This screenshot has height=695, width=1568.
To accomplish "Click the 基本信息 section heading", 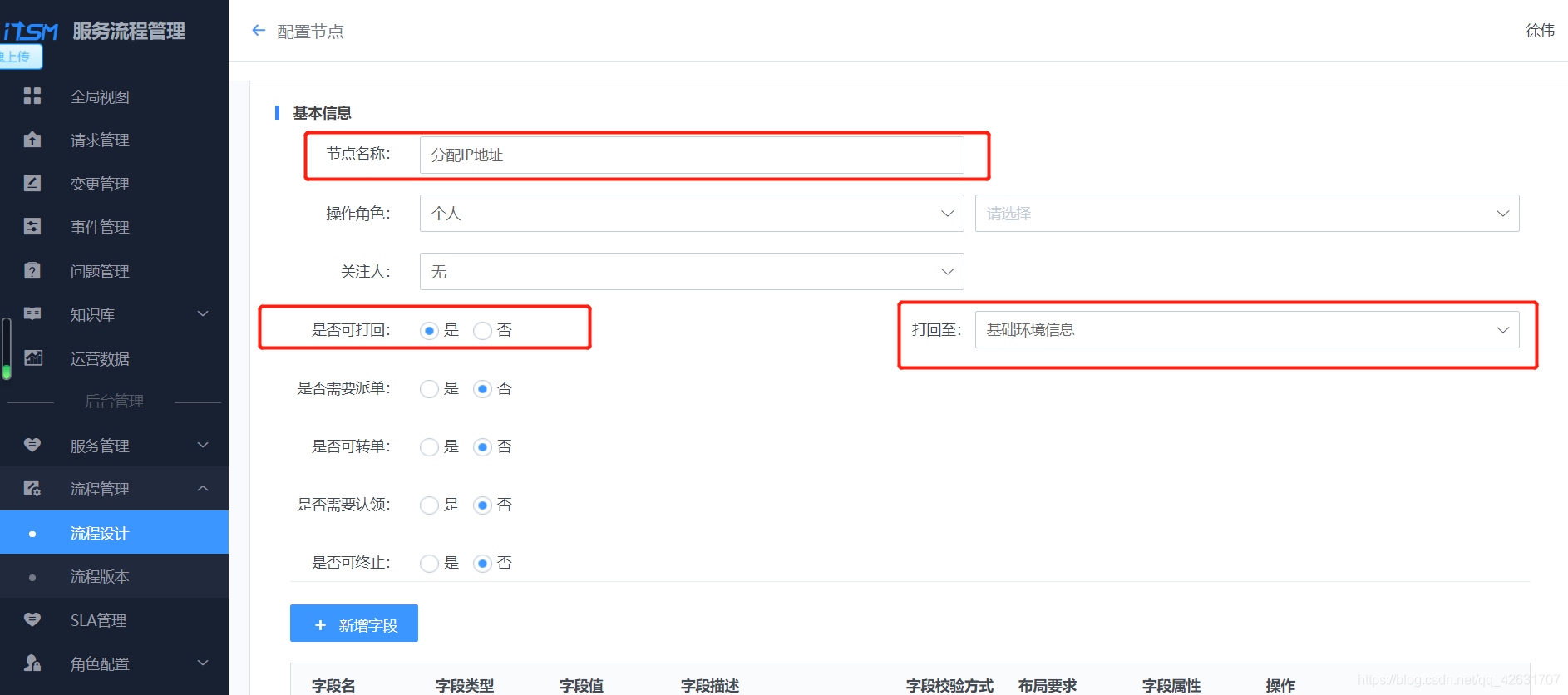I will tap(322, 112).
